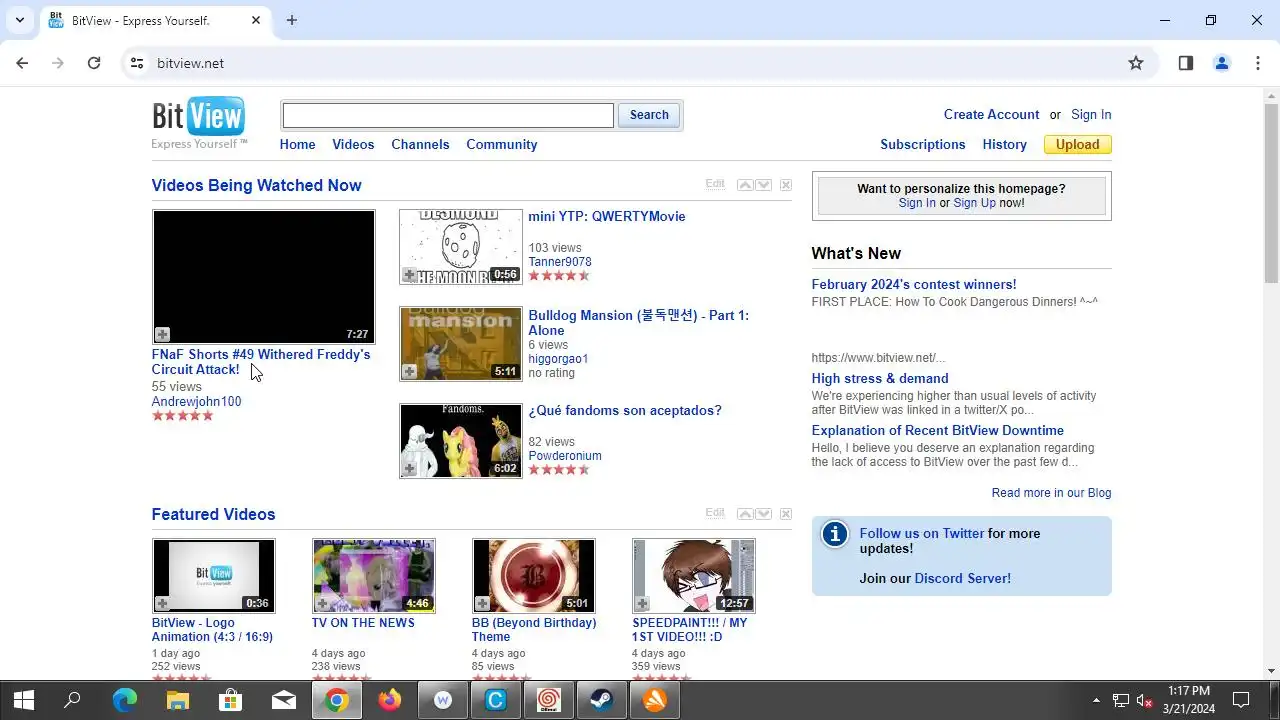Visit Tanner9078 channel
Viewport: 1280px width, 720px height.
point(560,262)
